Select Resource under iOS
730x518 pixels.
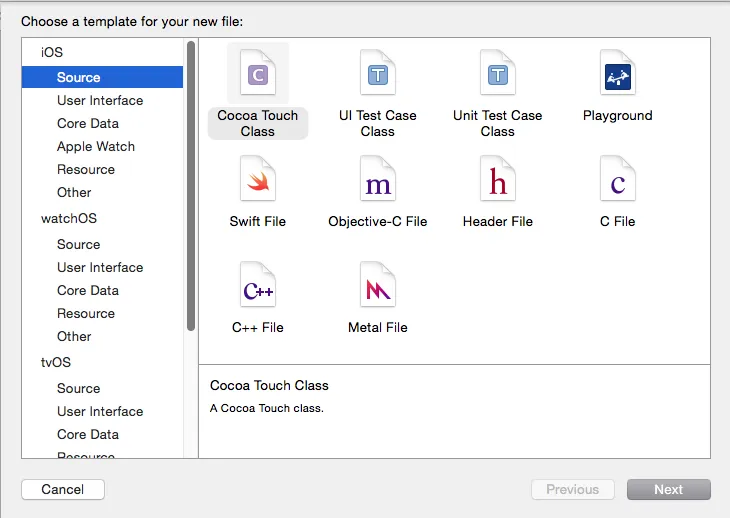point(86,169)
